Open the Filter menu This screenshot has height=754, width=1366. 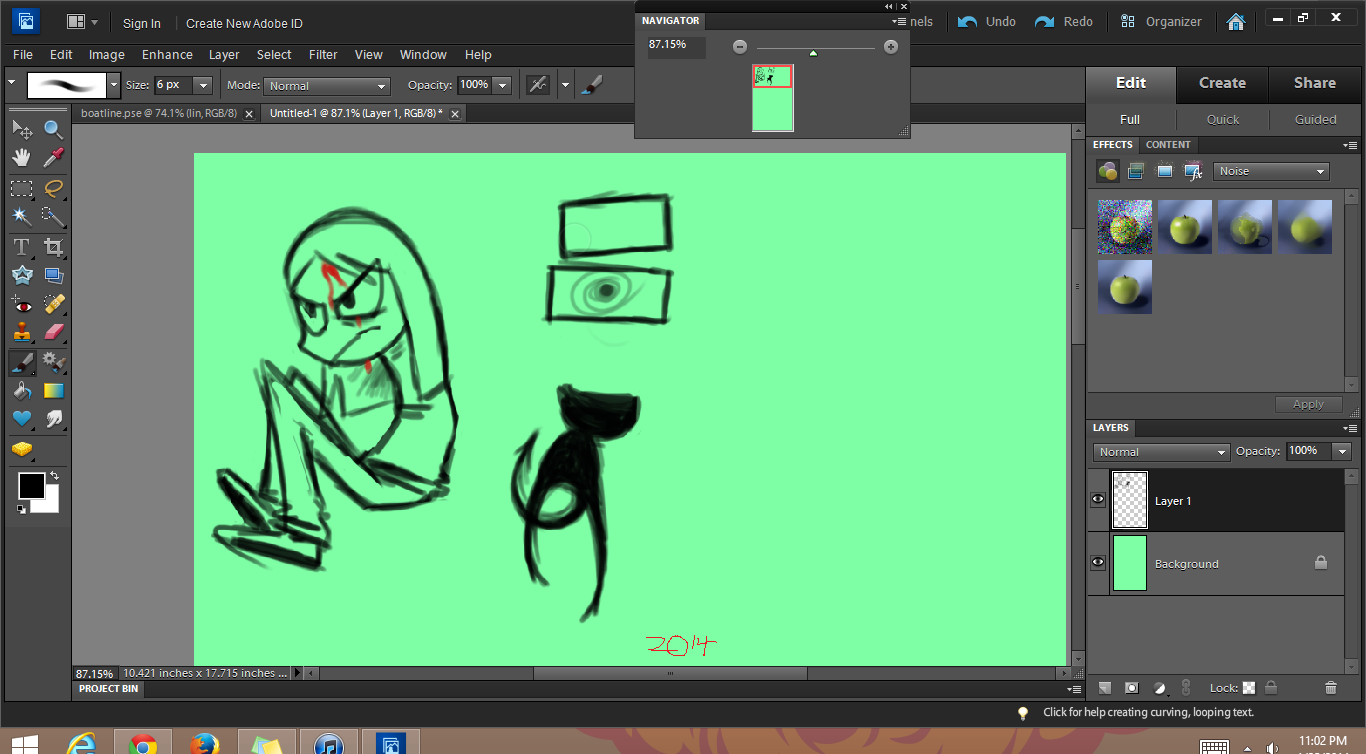[x=323, y=55]
